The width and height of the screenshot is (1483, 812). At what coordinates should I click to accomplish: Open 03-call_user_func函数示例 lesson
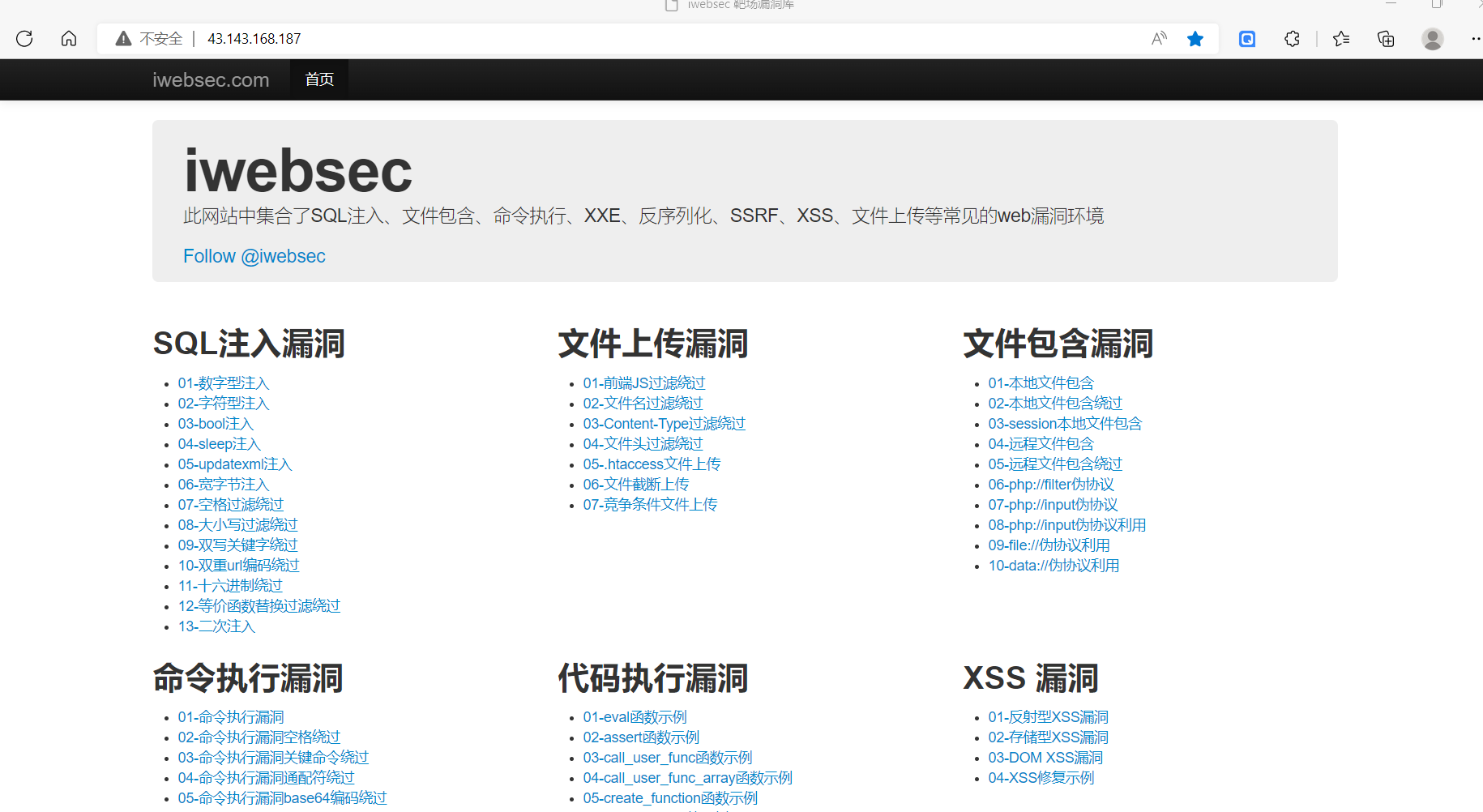[x=668, y=758]
